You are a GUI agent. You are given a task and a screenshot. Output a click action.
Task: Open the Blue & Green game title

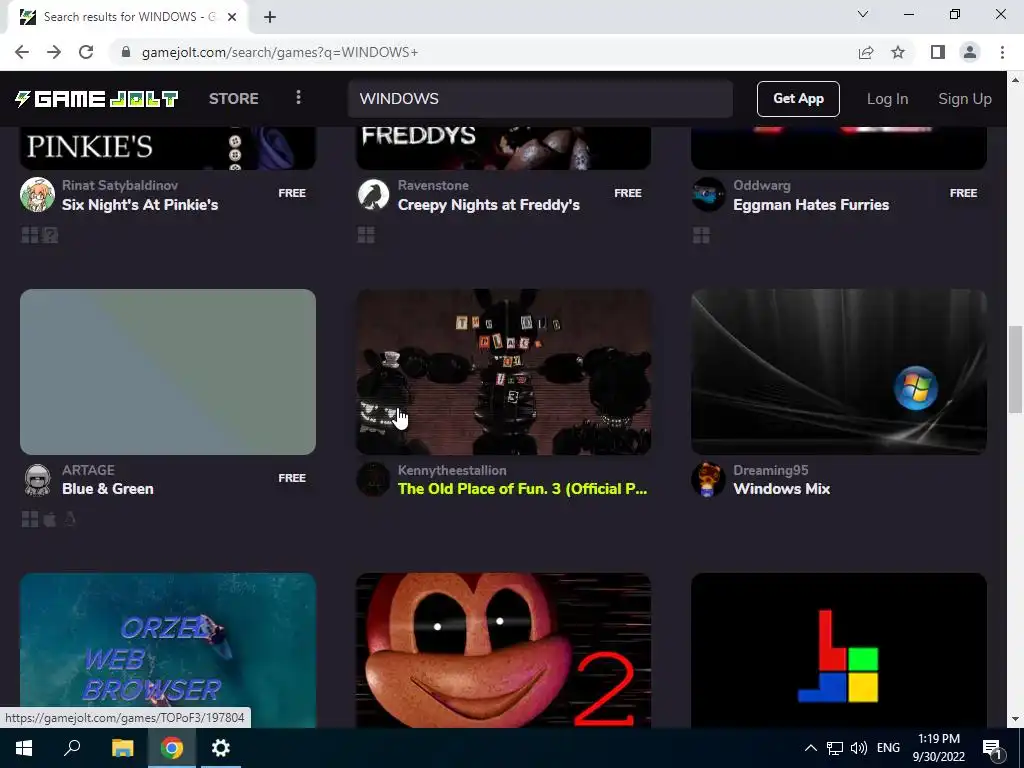click(x=108, y=489)
